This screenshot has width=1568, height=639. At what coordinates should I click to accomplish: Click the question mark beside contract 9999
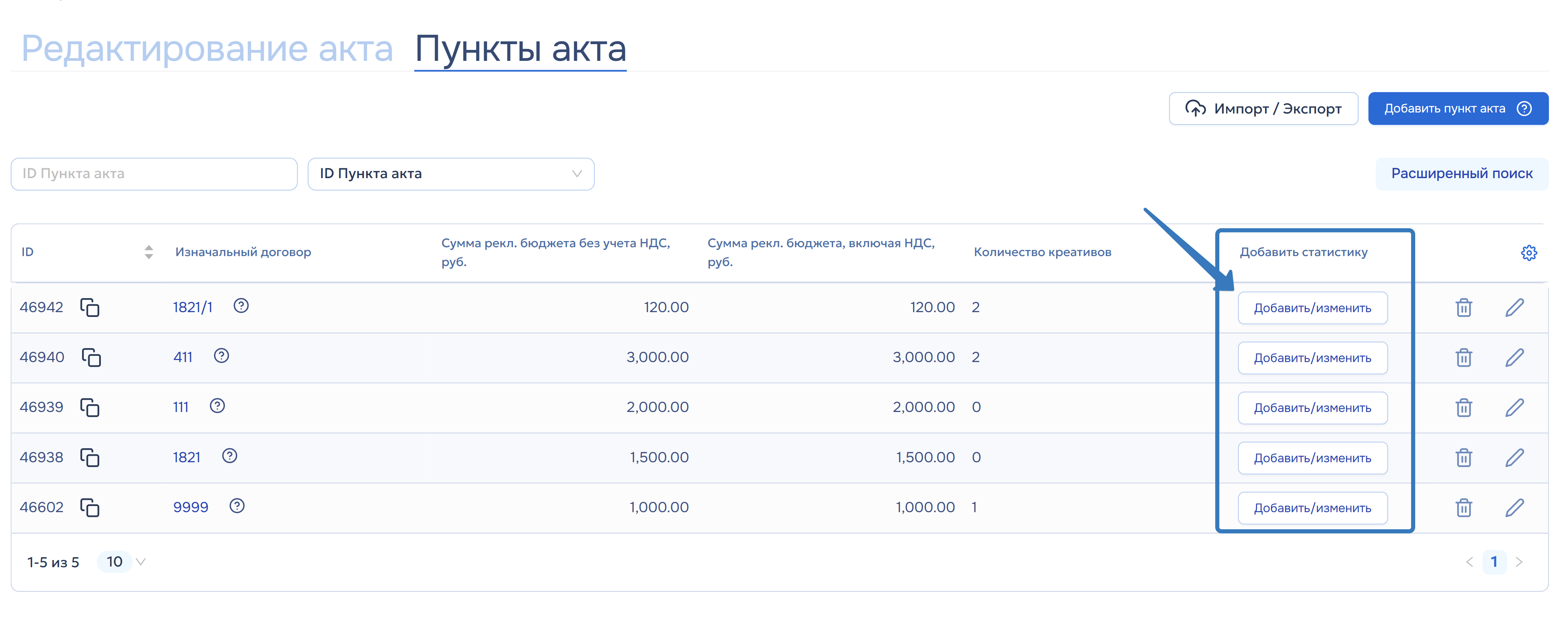click(x=237, y=506)
